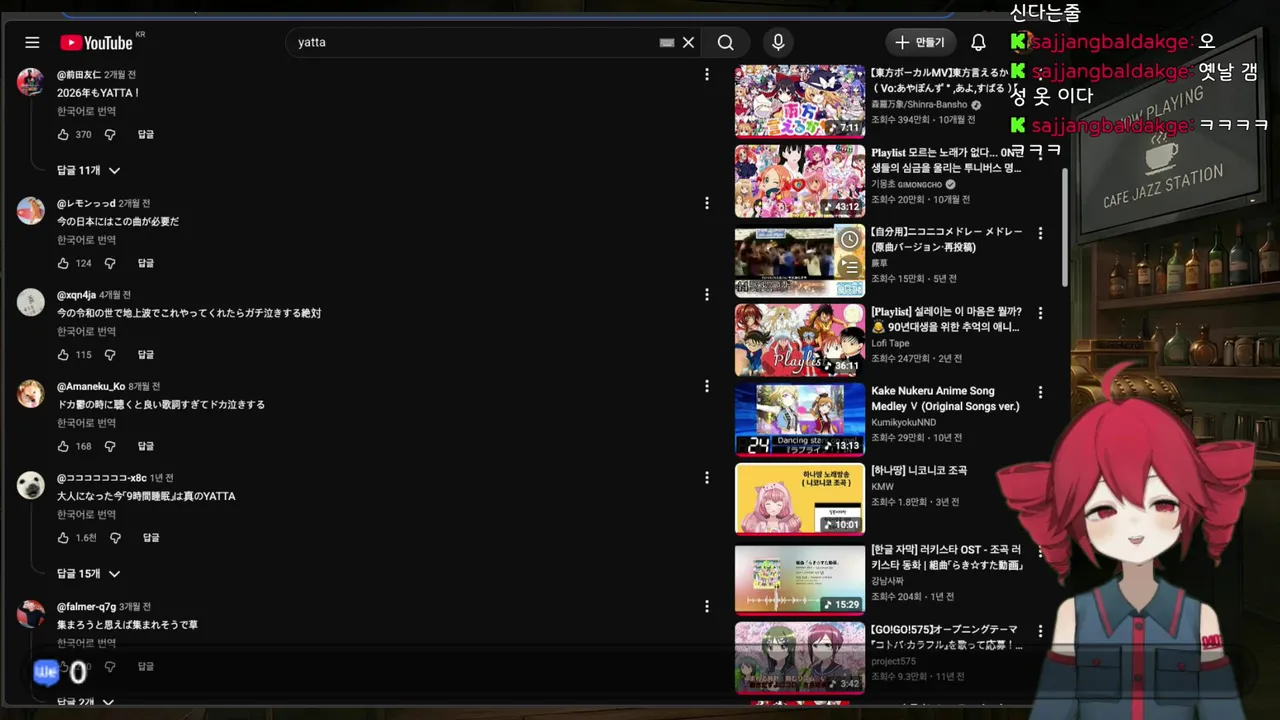
Task: Reply to @前田友仁 comment
Action: coord(146,134)
